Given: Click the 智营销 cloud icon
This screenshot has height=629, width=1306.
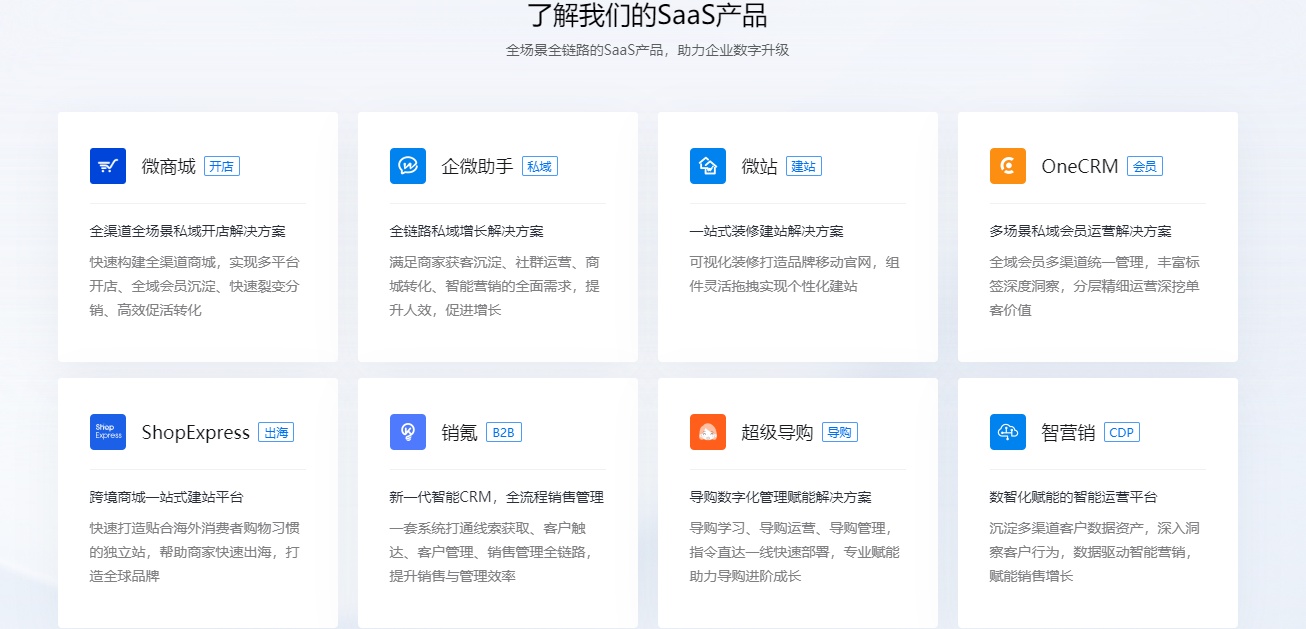Looking at the screenshot, I should click(1008, 432).
